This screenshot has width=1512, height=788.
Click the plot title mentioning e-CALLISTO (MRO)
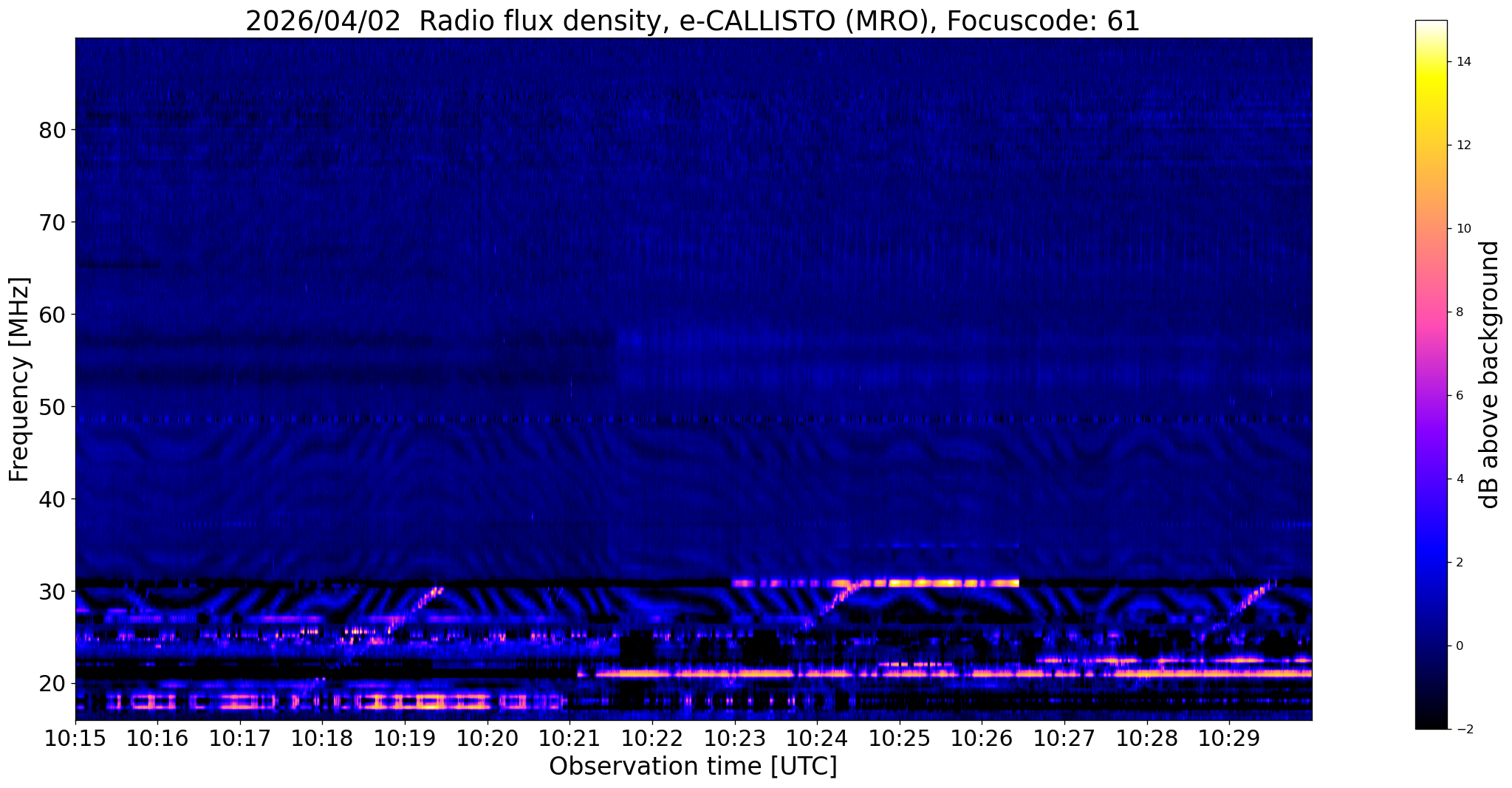pyautogui.click(x=693, y=21)
